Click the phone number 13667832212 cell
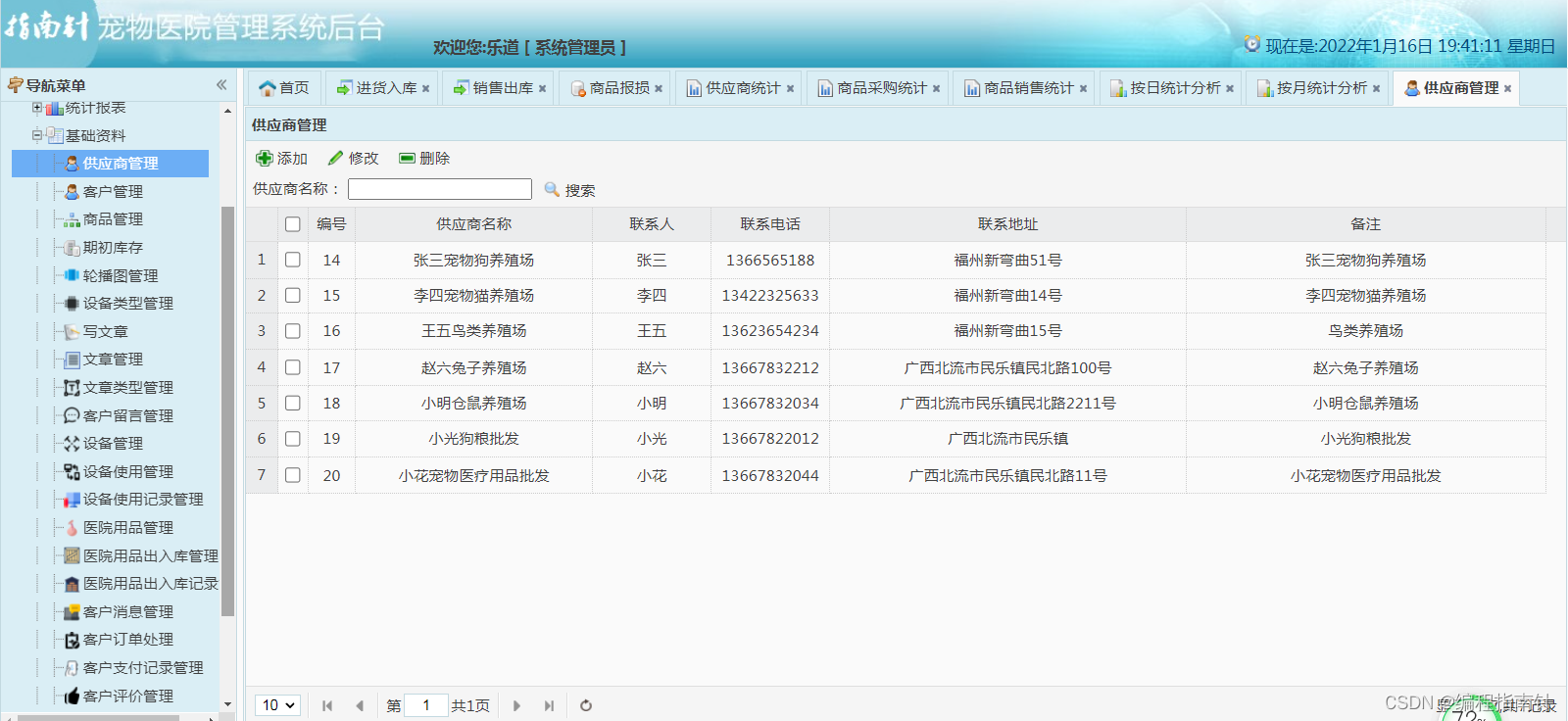Screen dimensions: 1568x721 (770, 368)
